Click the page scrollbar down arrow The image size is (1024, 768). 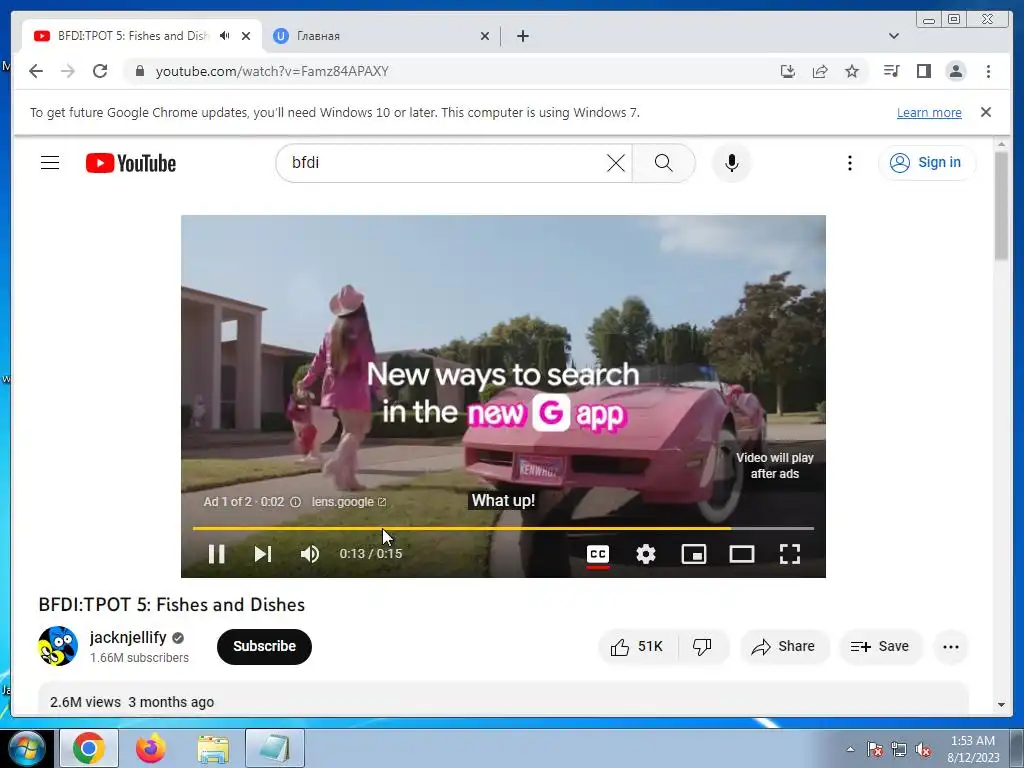point(1001,705)
